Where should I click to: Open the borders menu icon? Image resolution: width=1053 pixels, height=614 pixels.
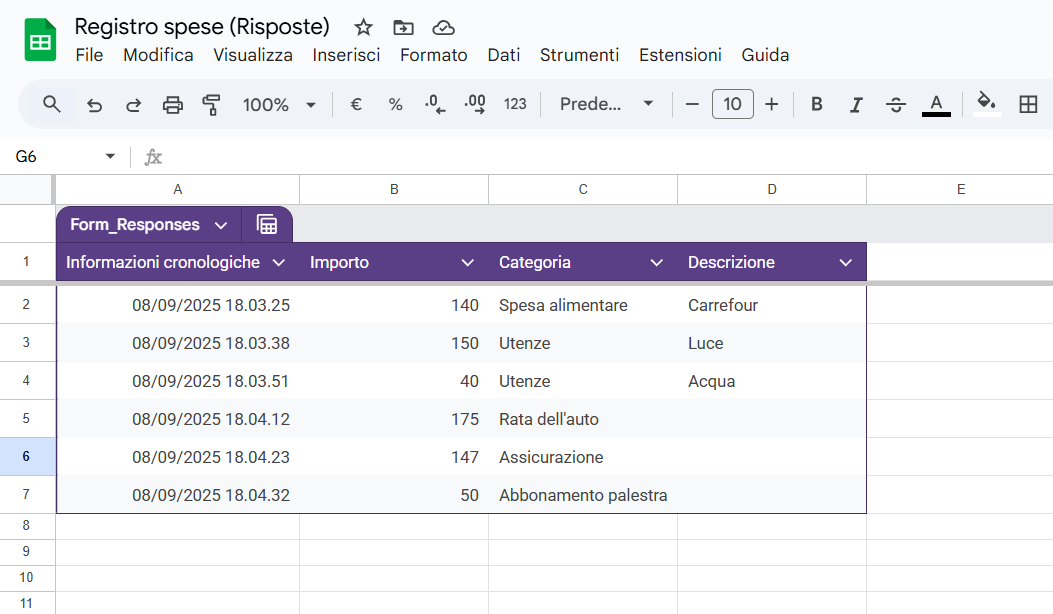tap(1029, 104)
